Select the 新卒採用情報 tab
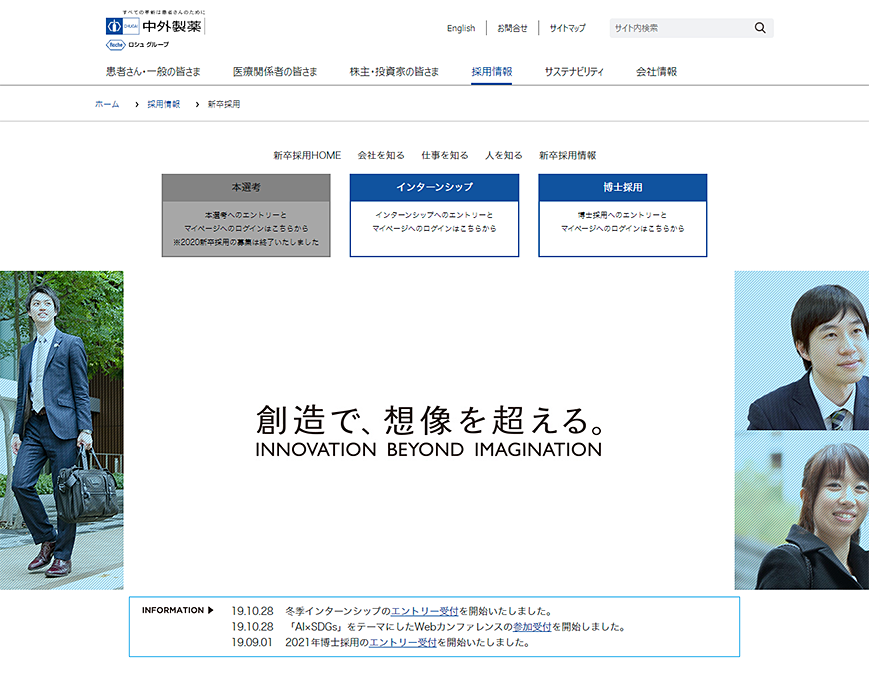This screenshot has height=695, width=869. 567,155
